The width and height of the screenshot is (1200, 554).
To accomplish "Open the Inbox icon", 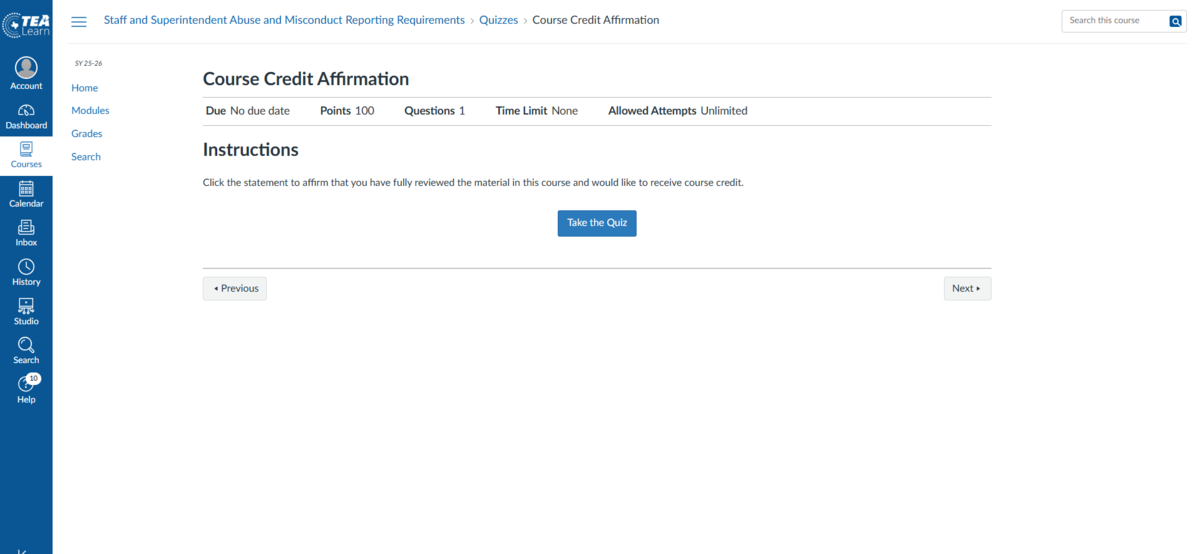I will point(26,228).
